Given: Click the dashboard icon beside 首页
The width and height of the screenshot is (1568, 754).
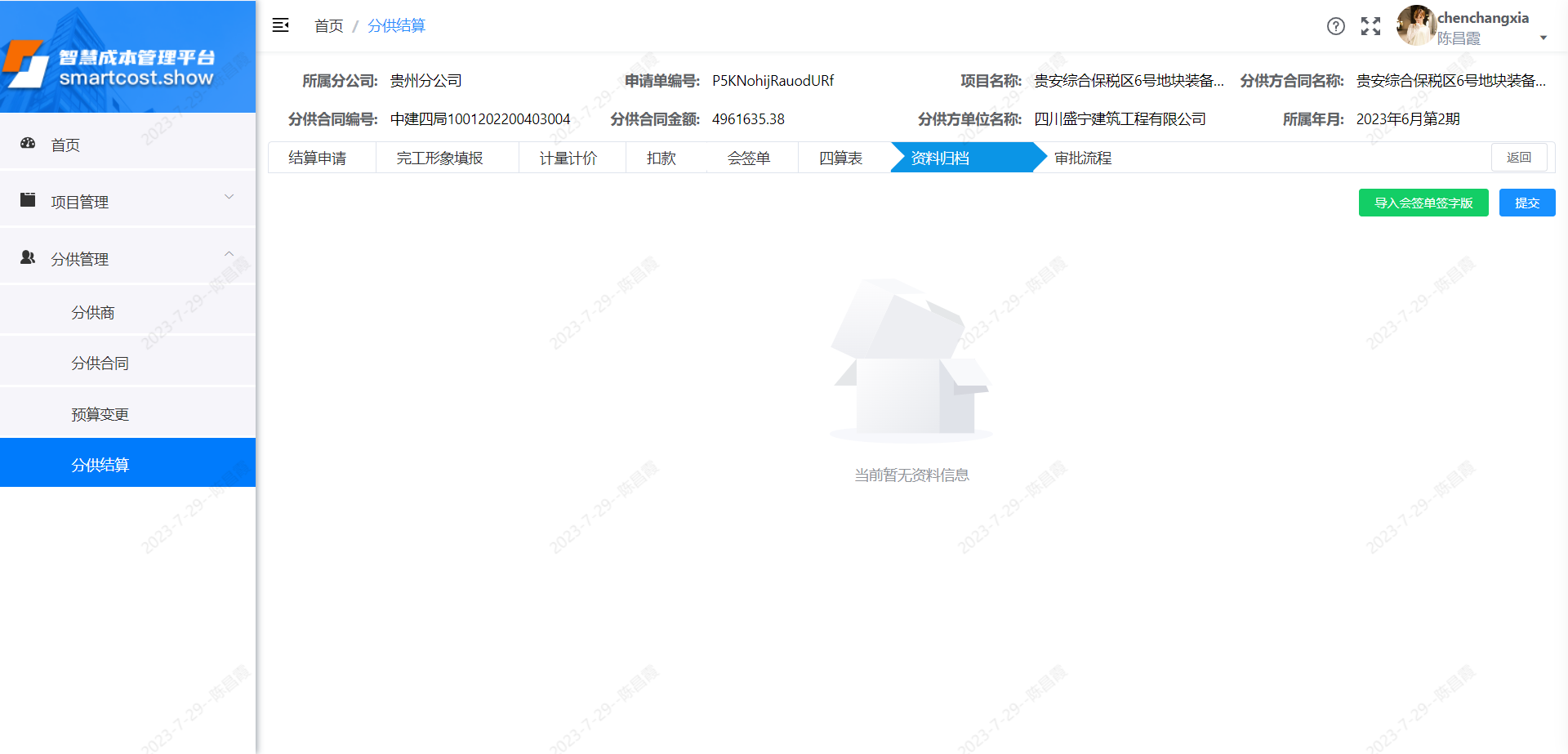Looking at the screenshot, I should tap(28, 144).
